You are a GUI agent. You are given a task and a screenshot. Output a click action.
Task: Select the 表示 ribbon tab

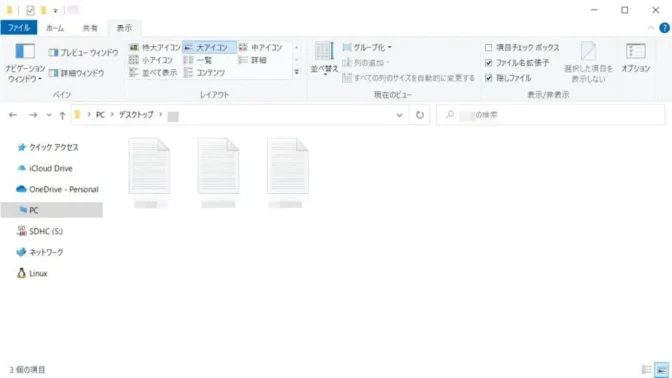click(x=124, y=28)
